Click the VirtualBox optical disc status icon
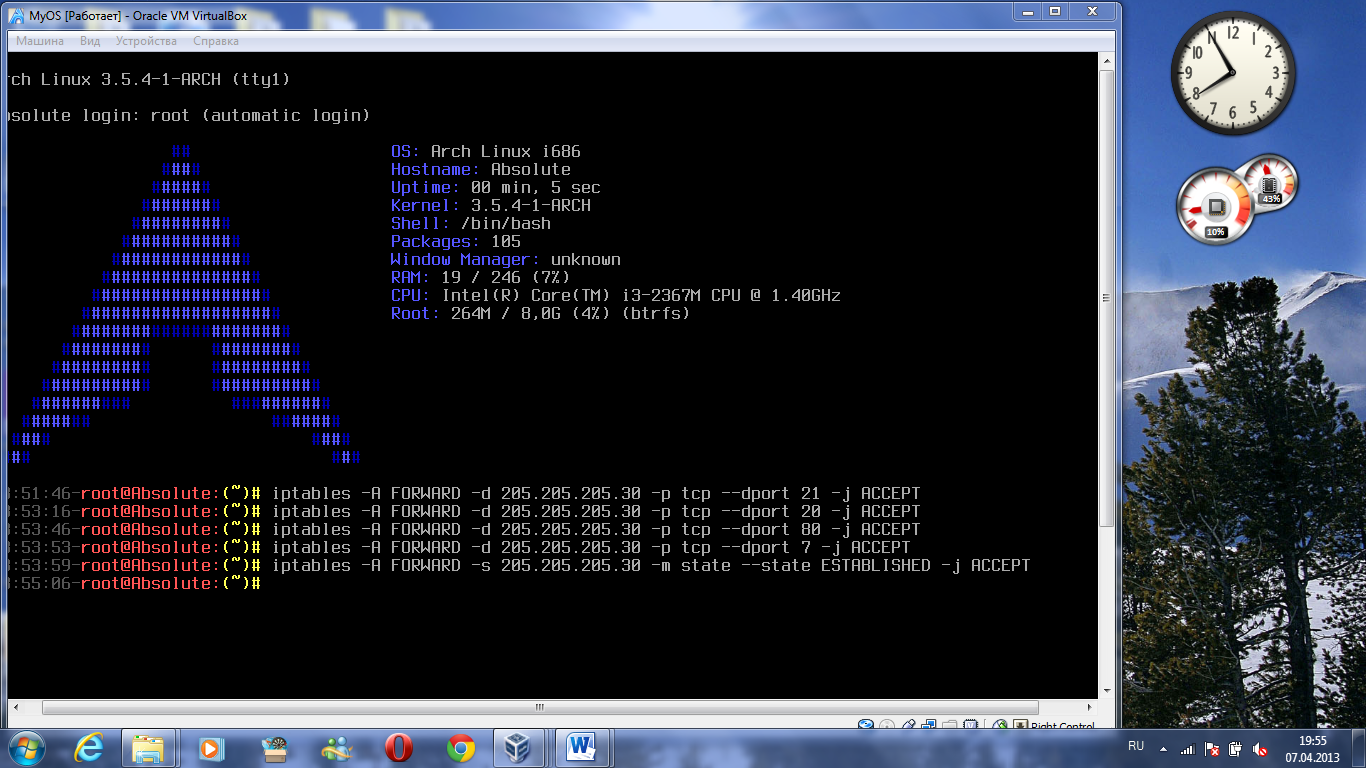The width and height of the screenshot is (1366, 768). click(887, 726)
